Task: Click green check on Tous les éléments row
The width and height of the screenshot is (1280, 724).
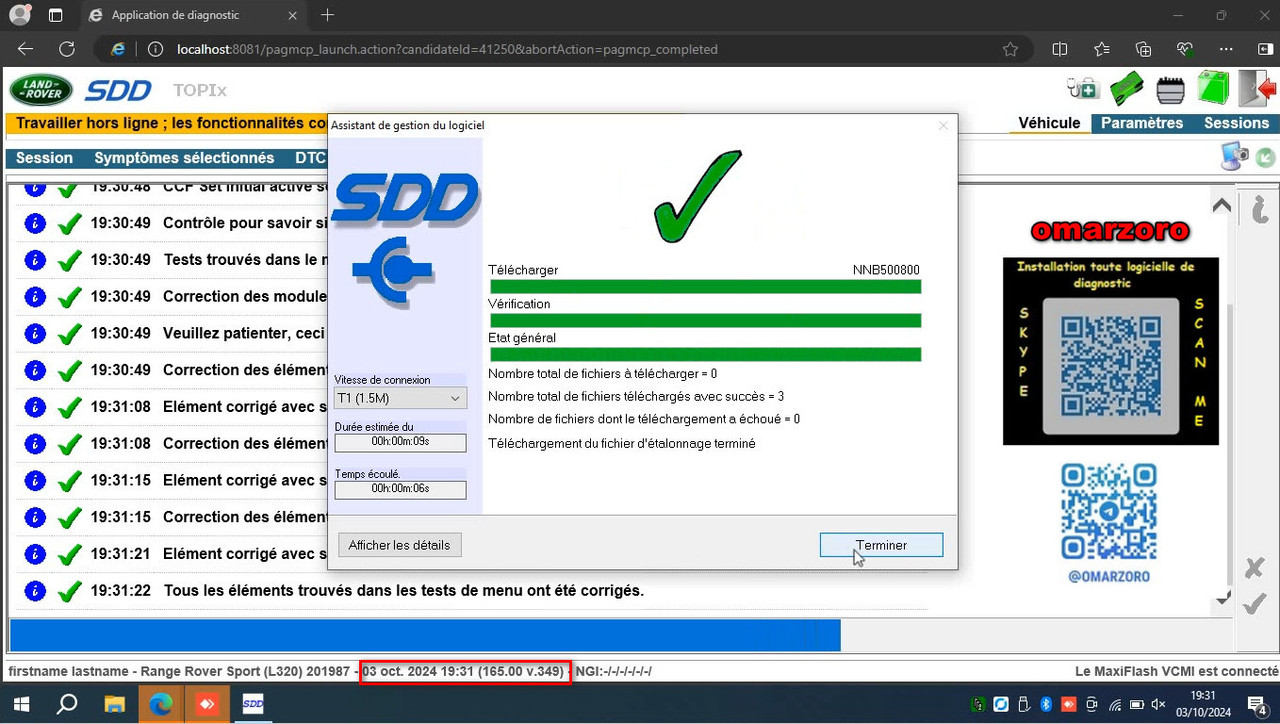Action: coord(69,591)
